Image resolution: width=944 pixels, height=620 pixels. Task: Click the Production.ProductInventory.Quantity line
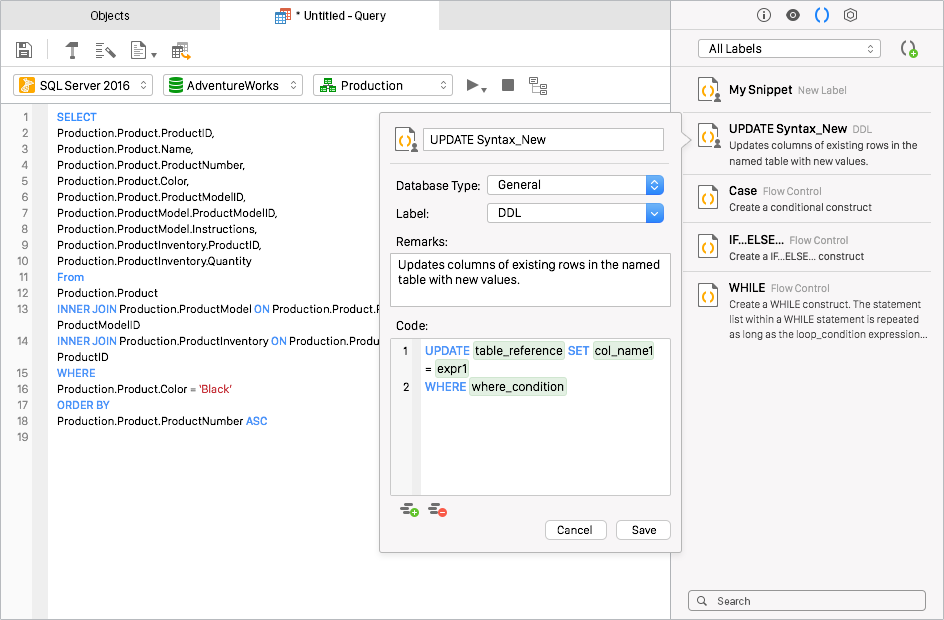click(154, 261)
